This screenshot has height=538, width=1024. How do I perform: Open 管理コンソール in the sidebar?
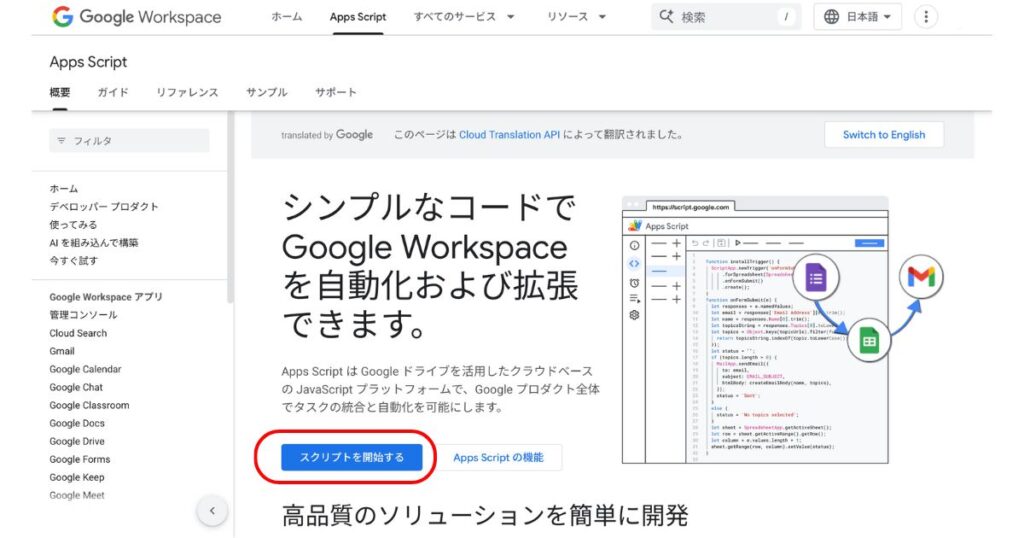84,315
